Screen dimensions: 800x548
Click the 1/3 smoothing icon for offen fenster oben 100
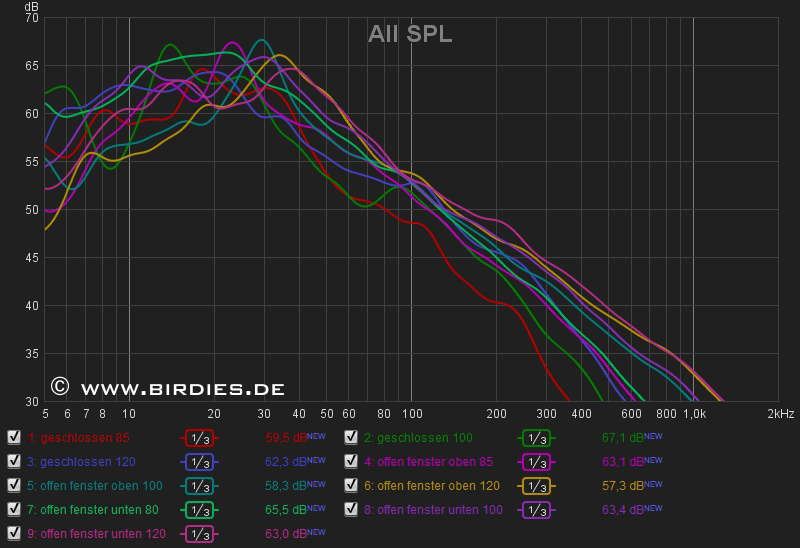[200, 485]
